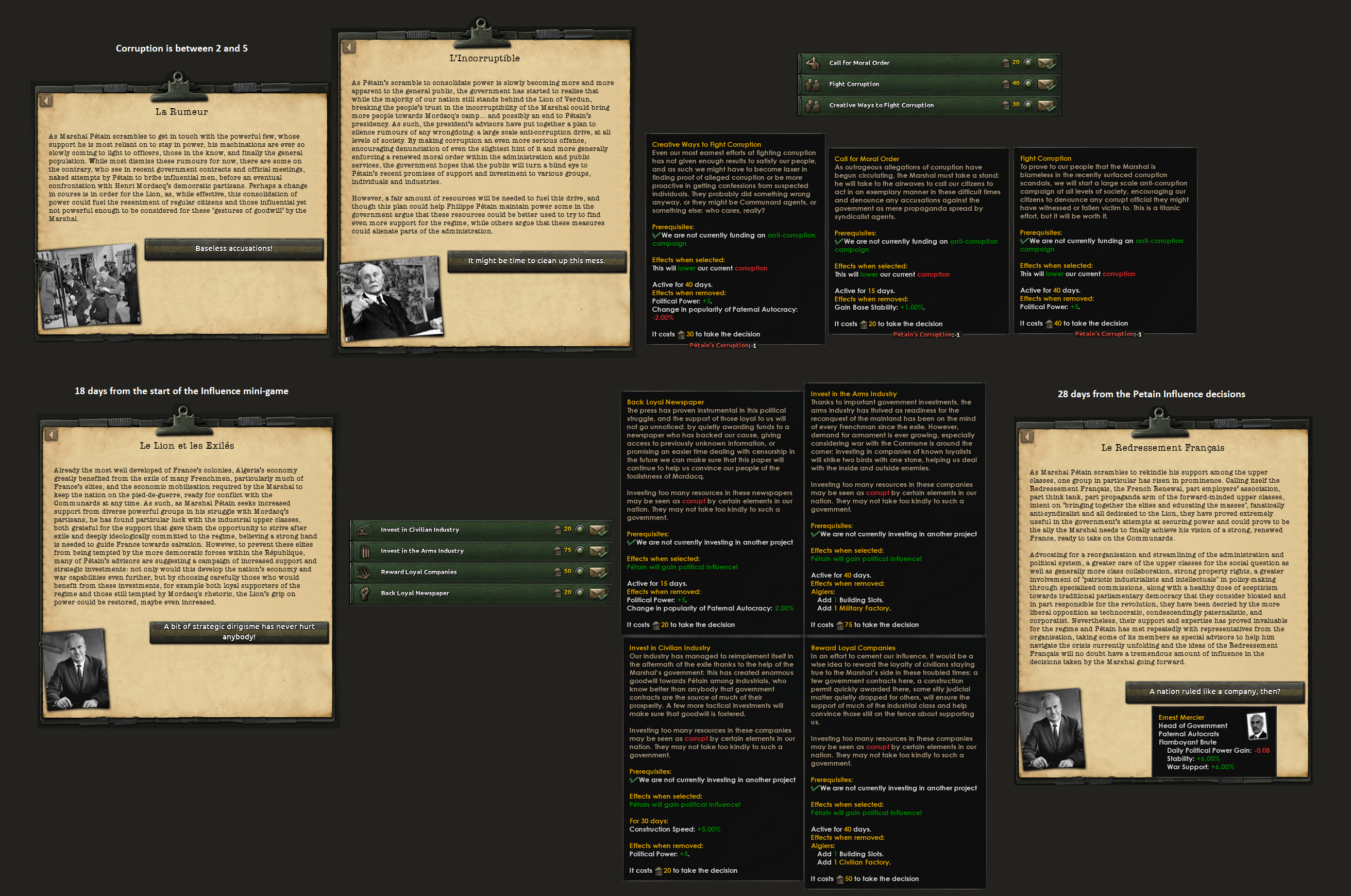Click the bullets icon for Invest in the Arms Industry

click(364, 551)
